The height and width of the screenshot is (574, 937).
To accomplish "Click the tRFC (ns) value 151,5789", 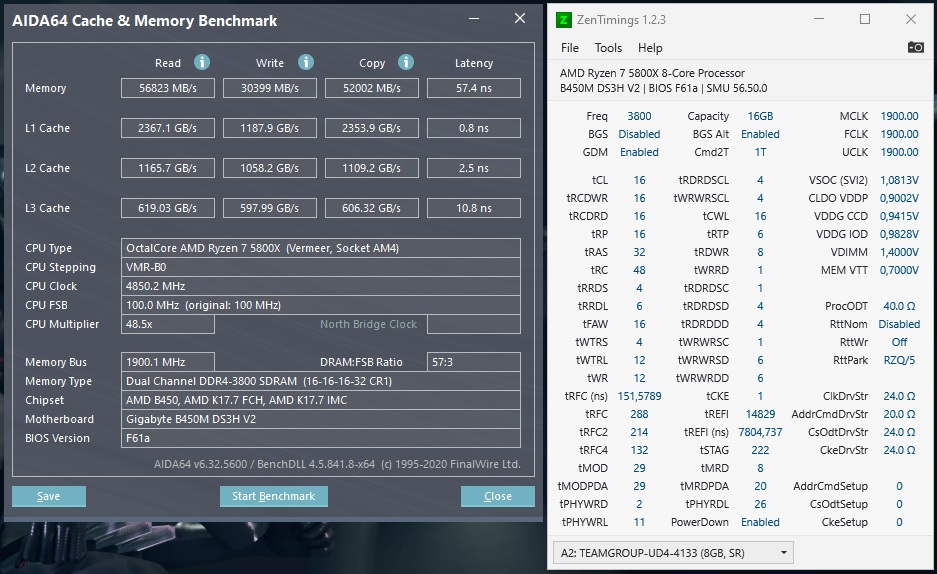I will tap(639, 396).
